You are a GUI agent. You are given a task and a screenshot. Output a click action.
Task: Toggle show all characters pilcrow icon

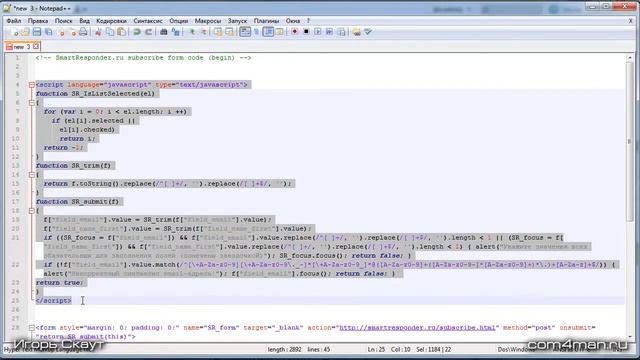click(256, 32)
